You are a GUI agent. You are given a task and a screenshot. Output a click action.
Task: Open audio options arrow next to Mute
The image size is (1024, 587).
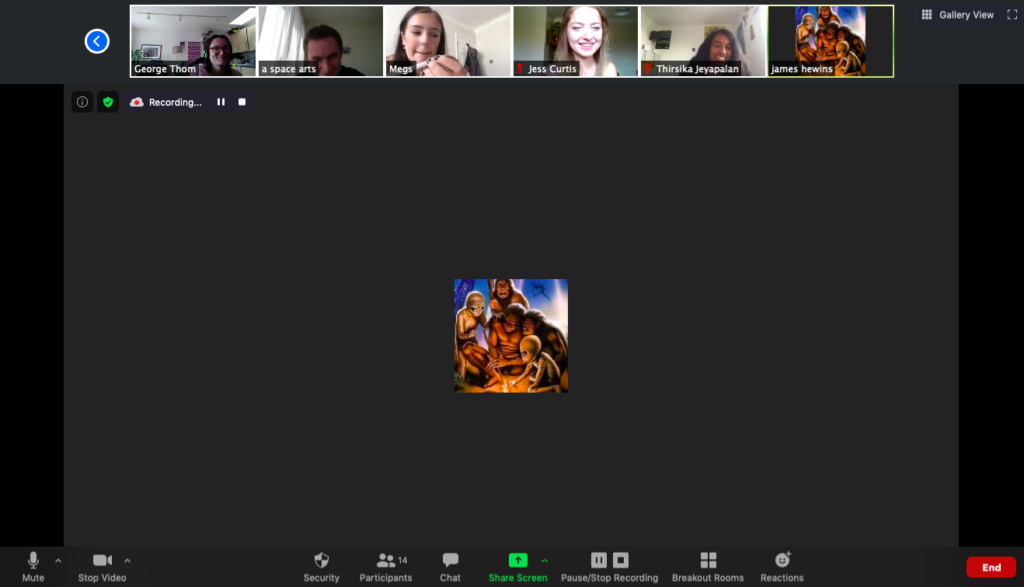coord(58,560)
